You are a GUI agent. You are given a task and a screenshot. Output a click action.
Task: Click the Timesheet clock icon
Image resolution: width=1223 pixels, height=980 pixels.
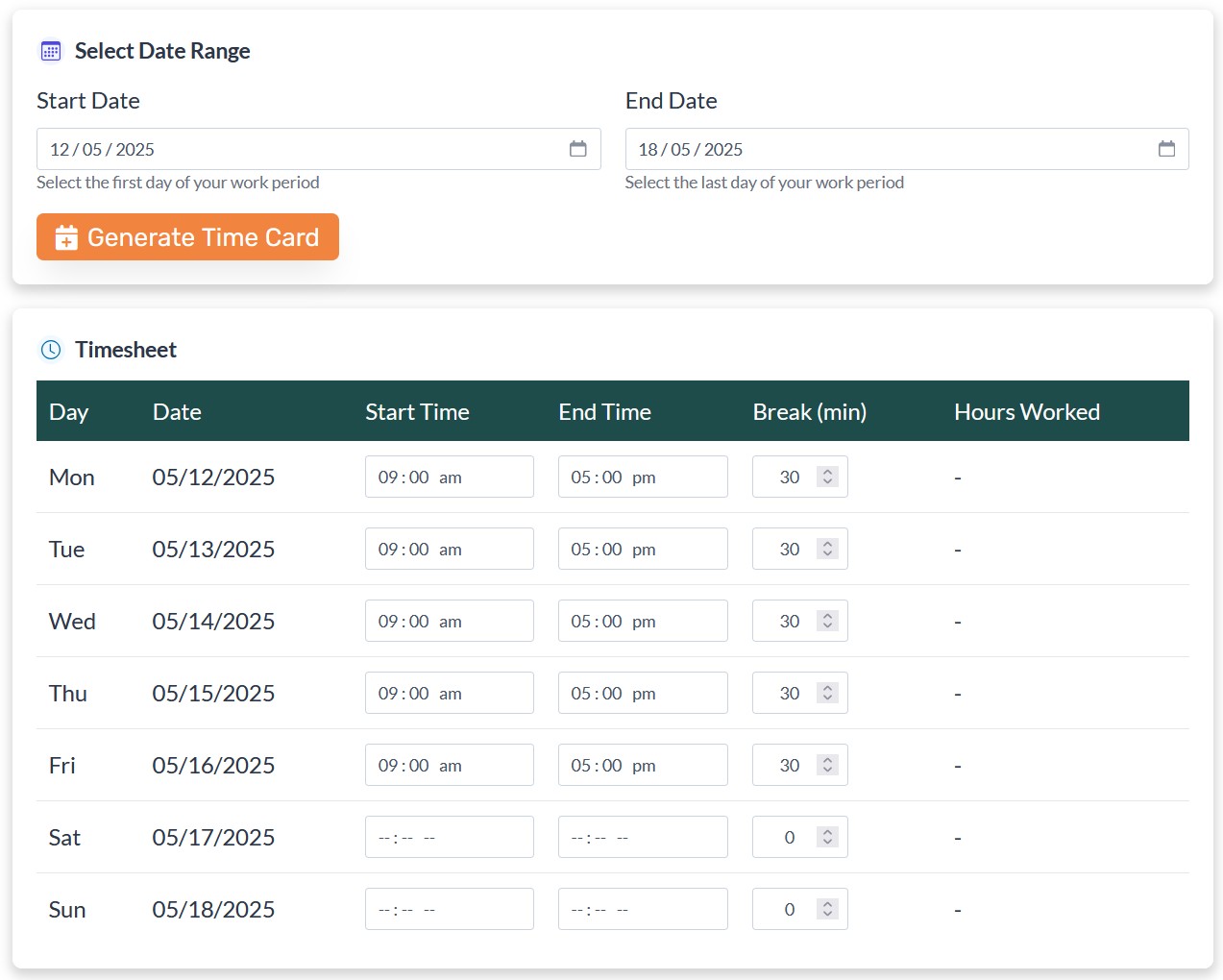tap(51, 350)
